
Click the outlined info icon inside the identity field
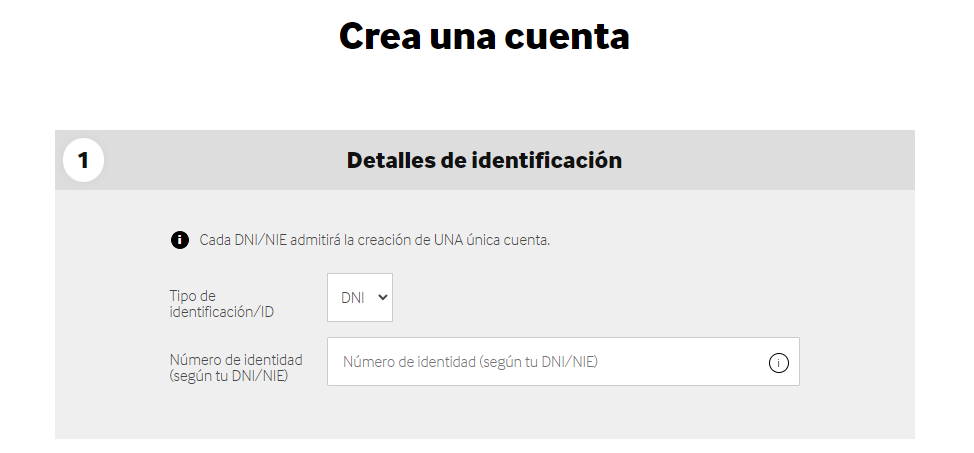pyautogui.click(x=779, y=362)
